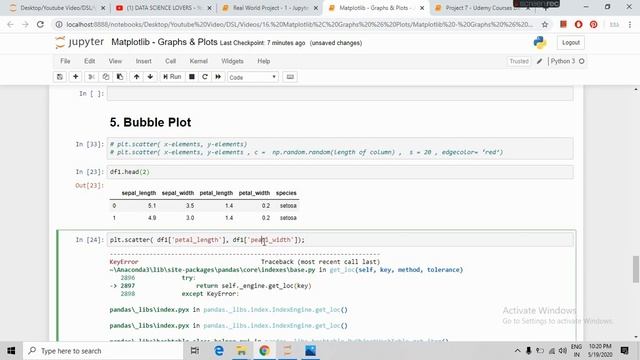This screenshot has height=360, width=640.
Task: Open the Widgets menu
Action: point(232,61)
